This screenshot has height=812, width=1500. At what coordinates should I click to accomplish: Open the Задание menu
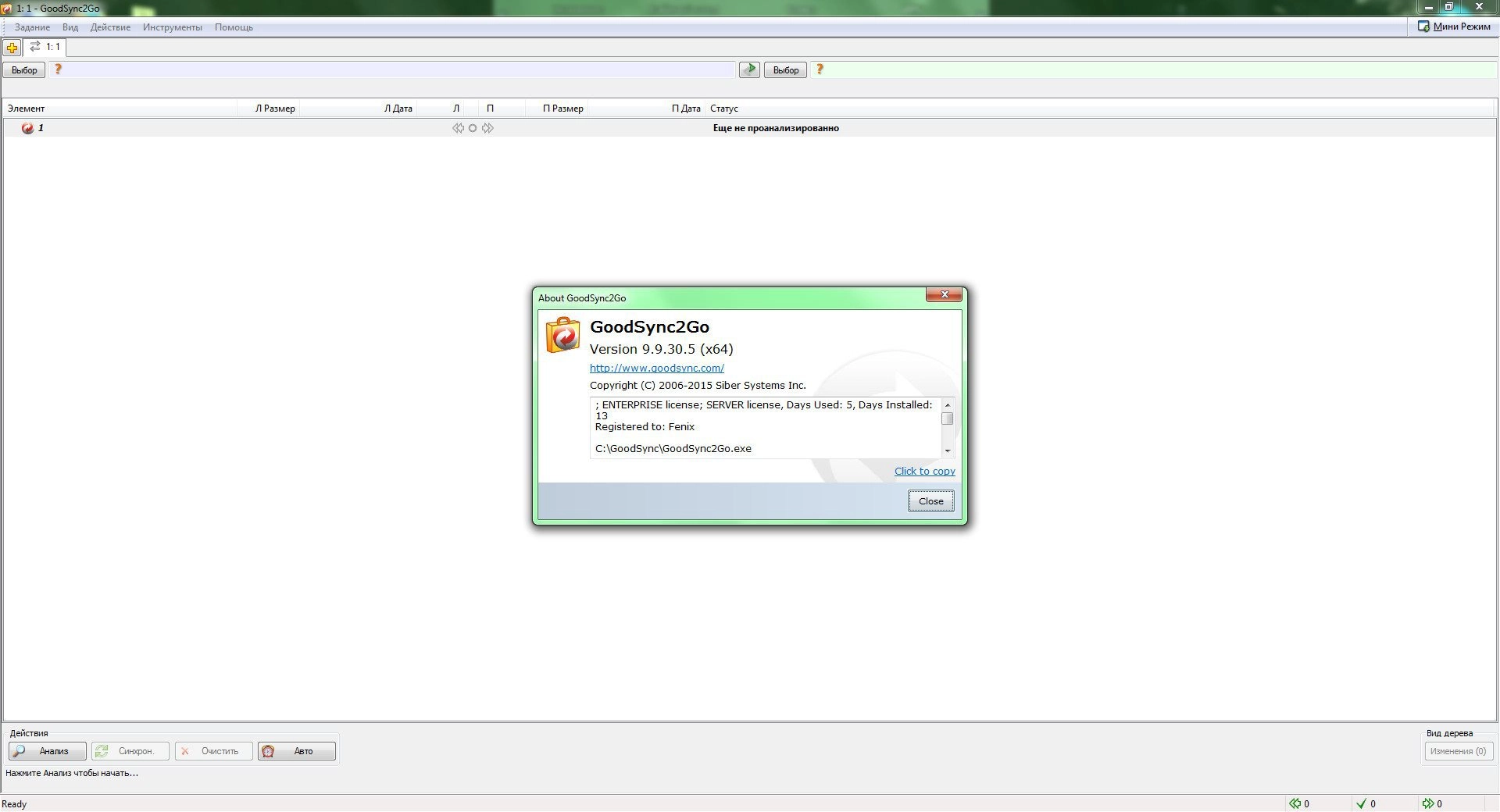click(x=32, y=27)
